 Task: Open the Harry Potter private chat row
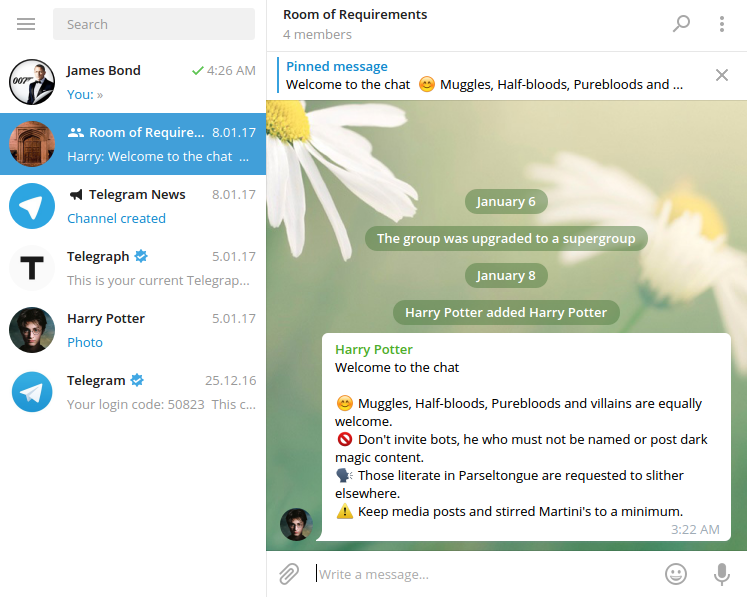(x=133, y=330)
